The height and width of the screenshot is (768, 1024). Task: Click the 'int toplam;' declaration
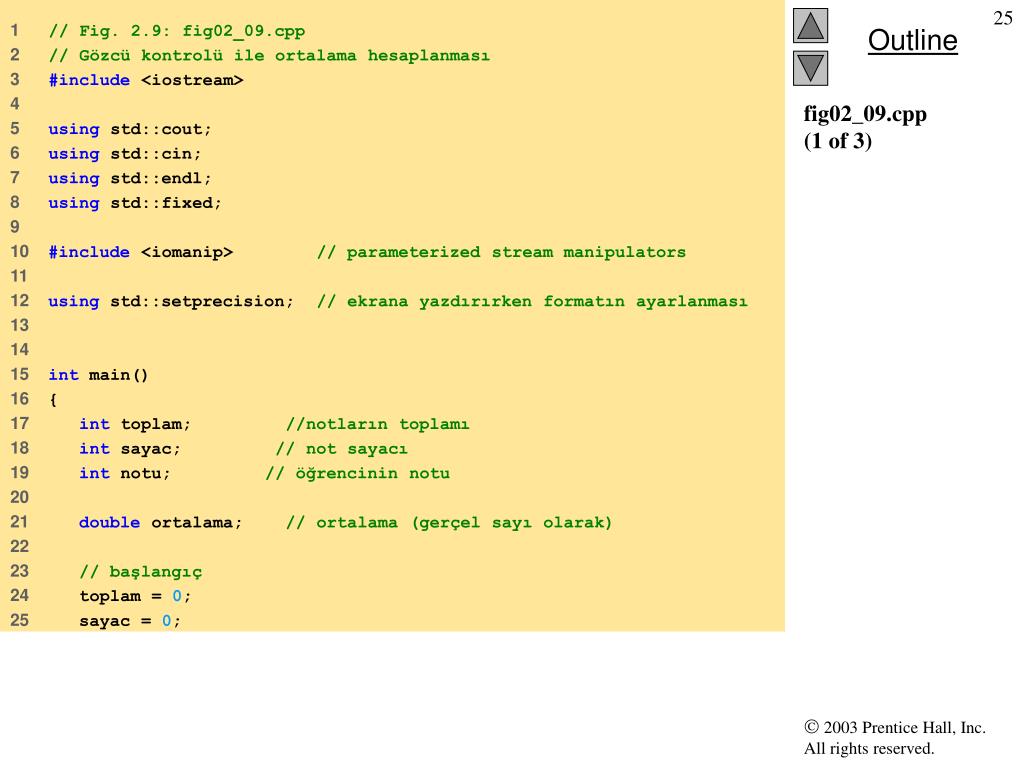(x=135, y=424)
